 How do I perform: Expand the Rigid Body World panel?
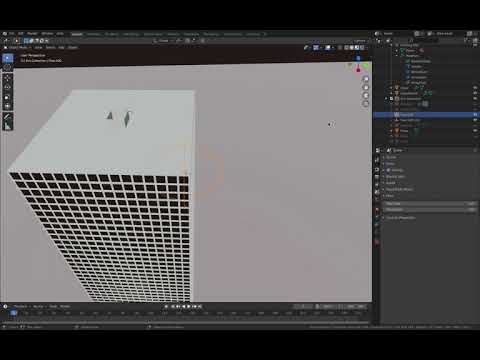pos(399,189)
